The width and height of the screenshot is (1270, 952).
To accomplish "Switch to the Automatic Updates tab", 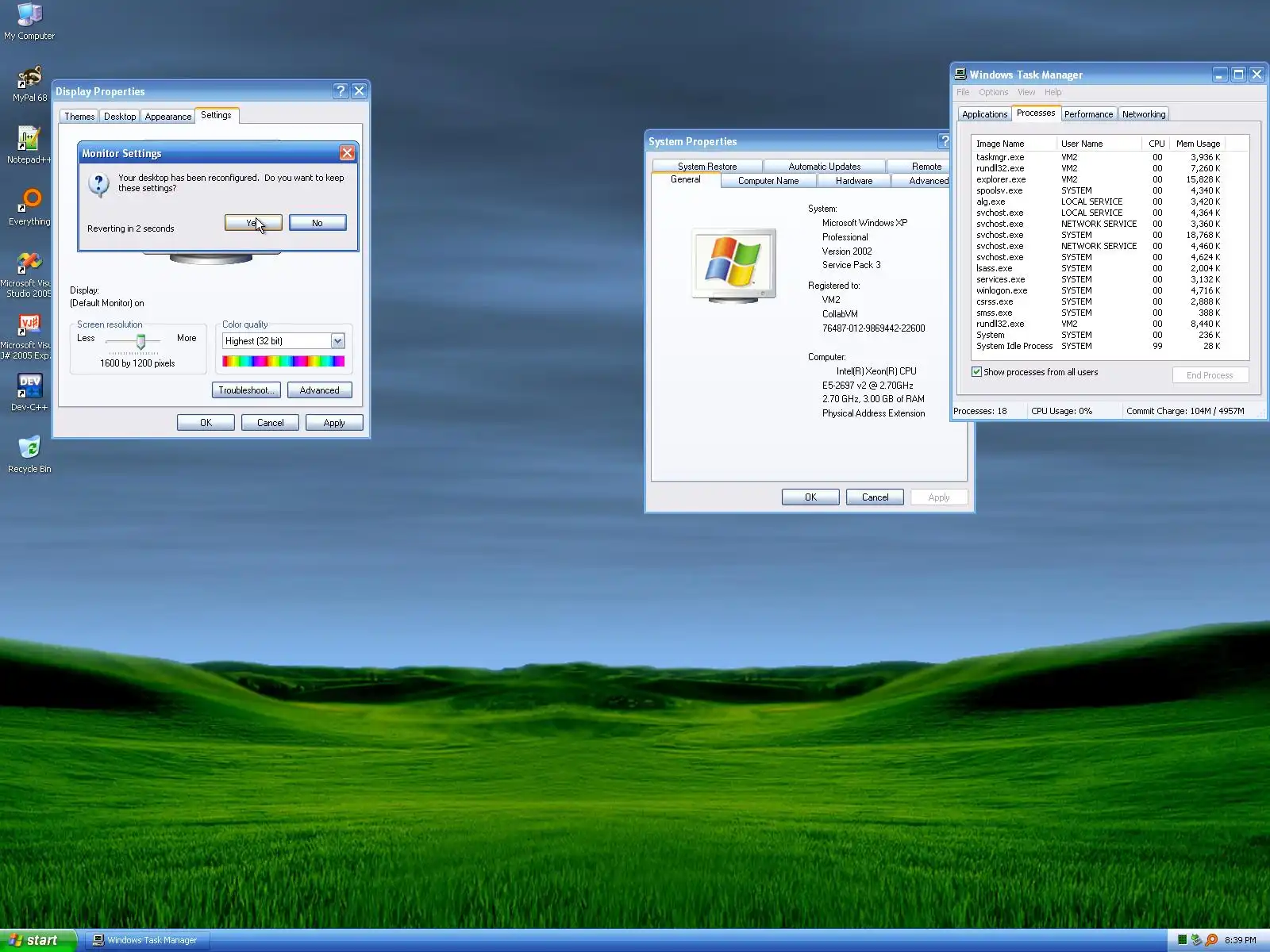I will pyautogui.click(x=825, y=167).
